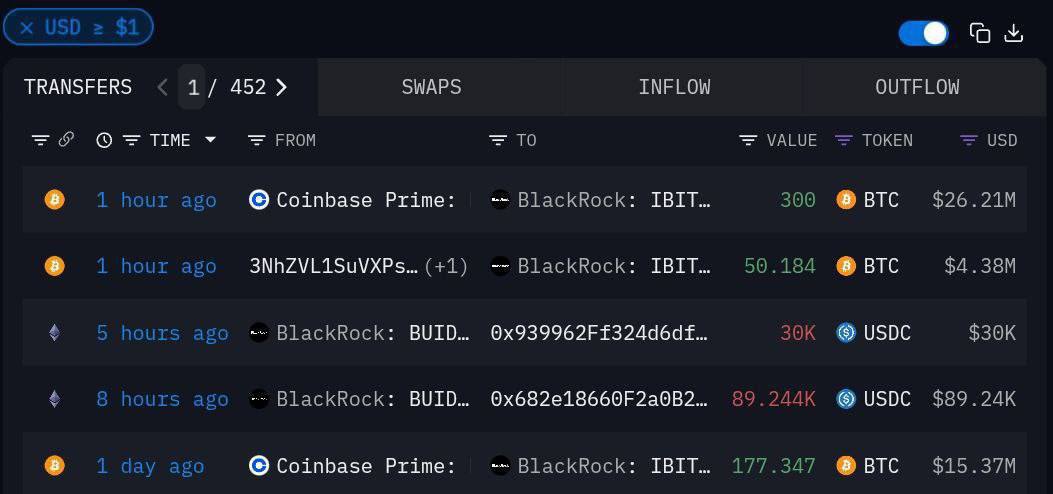Open the FROM column filter
Viewport: 1053px width, 494px height.
coord(256,140)
